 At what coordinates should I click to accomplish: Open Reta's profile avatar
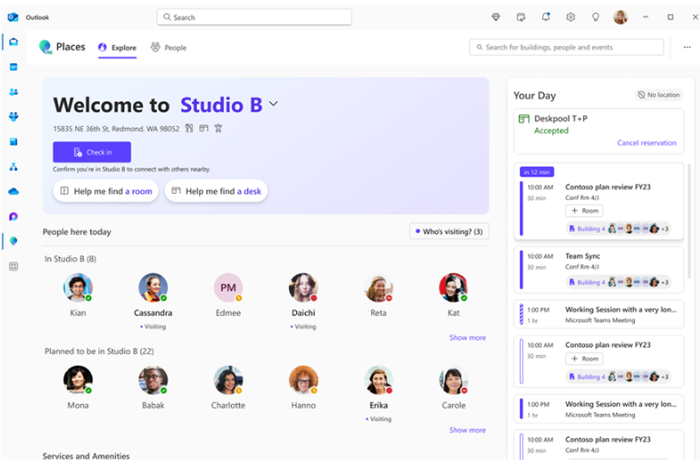379,288
